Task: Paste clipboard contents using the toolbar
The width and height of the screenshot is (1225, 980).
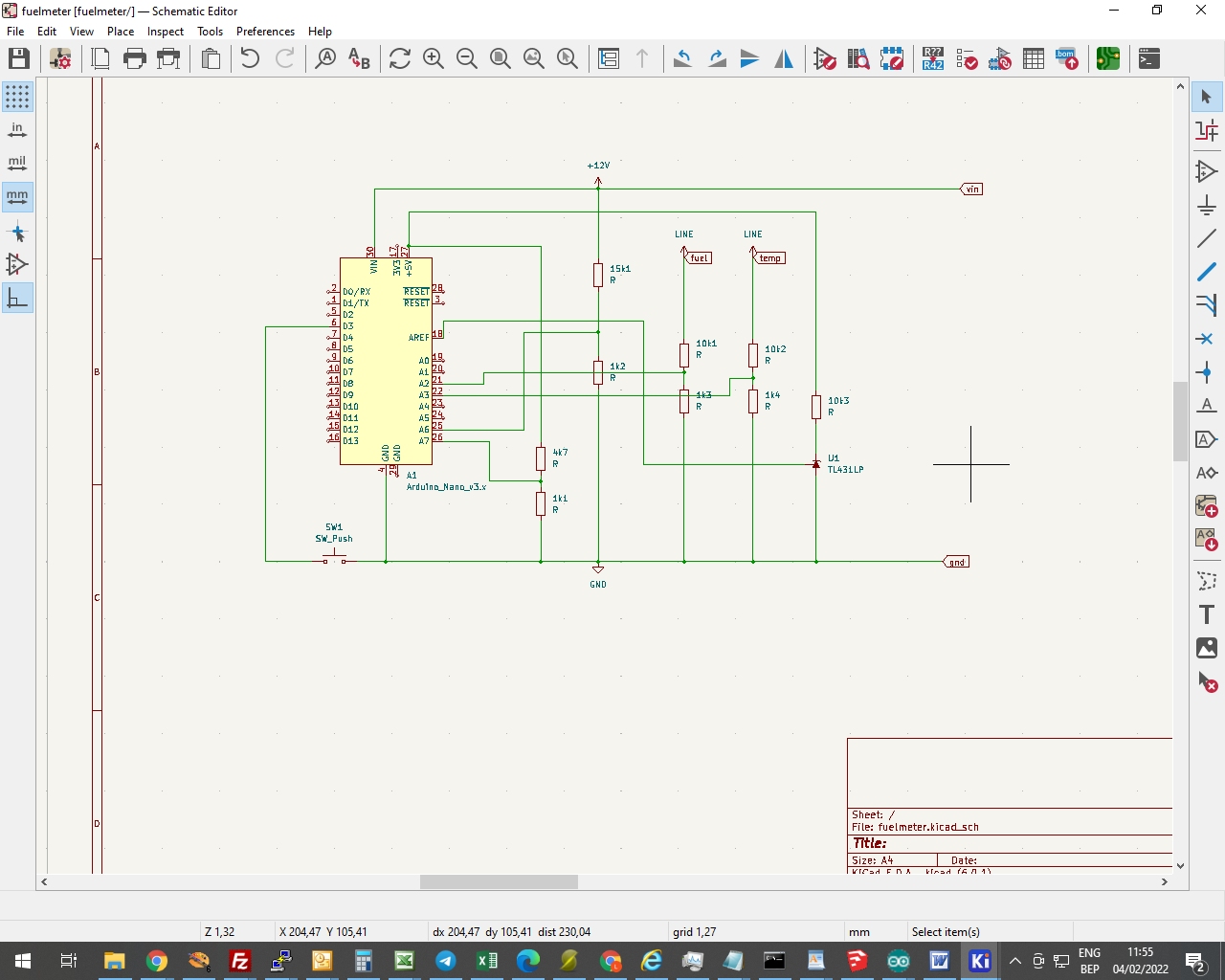Action: click(211, 58)
